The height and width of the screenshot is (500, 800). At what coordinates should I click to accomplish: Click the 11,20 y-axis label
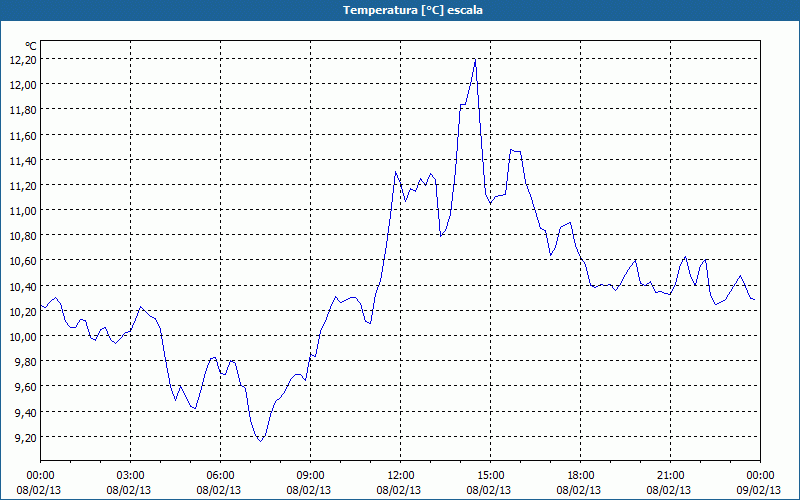pos(23,185)
